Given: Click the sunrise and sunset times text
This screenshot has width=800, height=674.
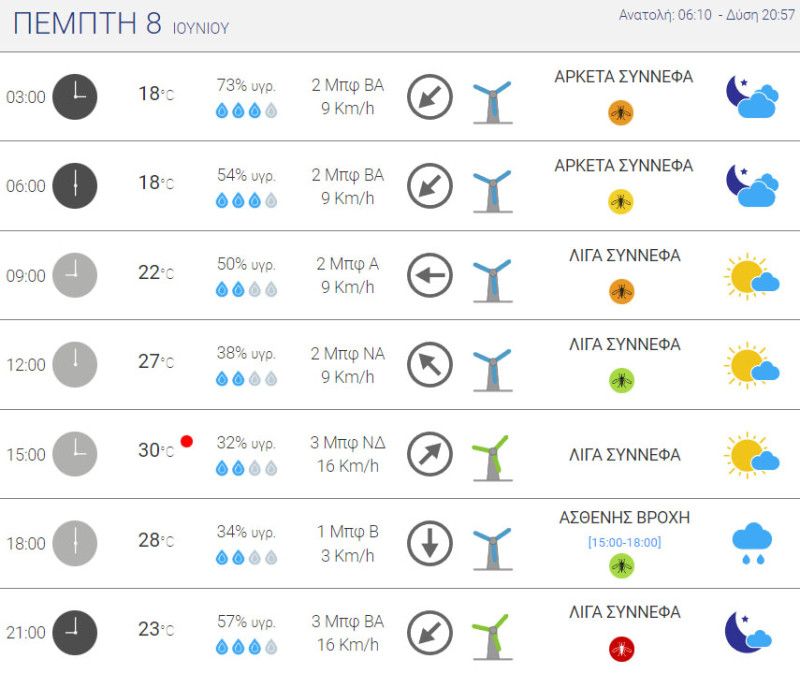Looking at the screenshot, I should (707, 15).
